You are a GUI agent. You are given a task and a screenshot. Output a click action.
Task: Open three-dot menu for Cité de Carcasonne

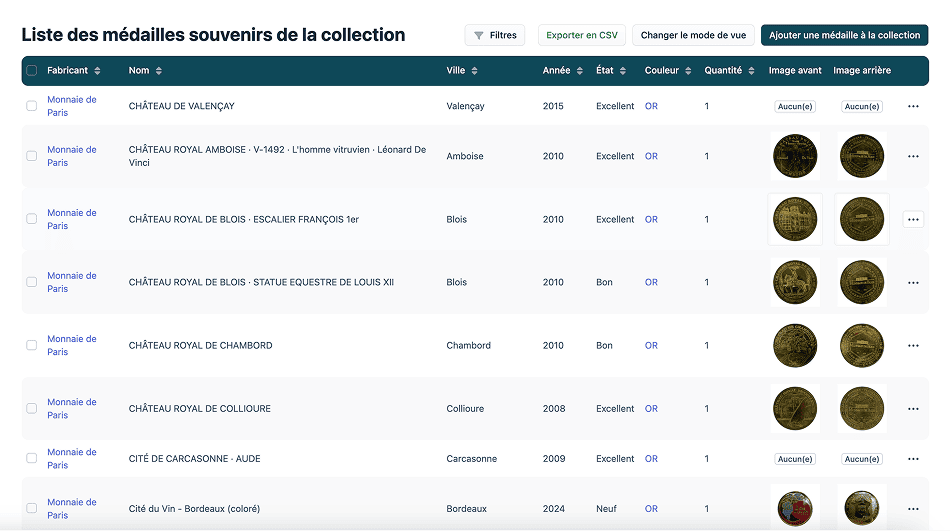[x=912, y=459]
